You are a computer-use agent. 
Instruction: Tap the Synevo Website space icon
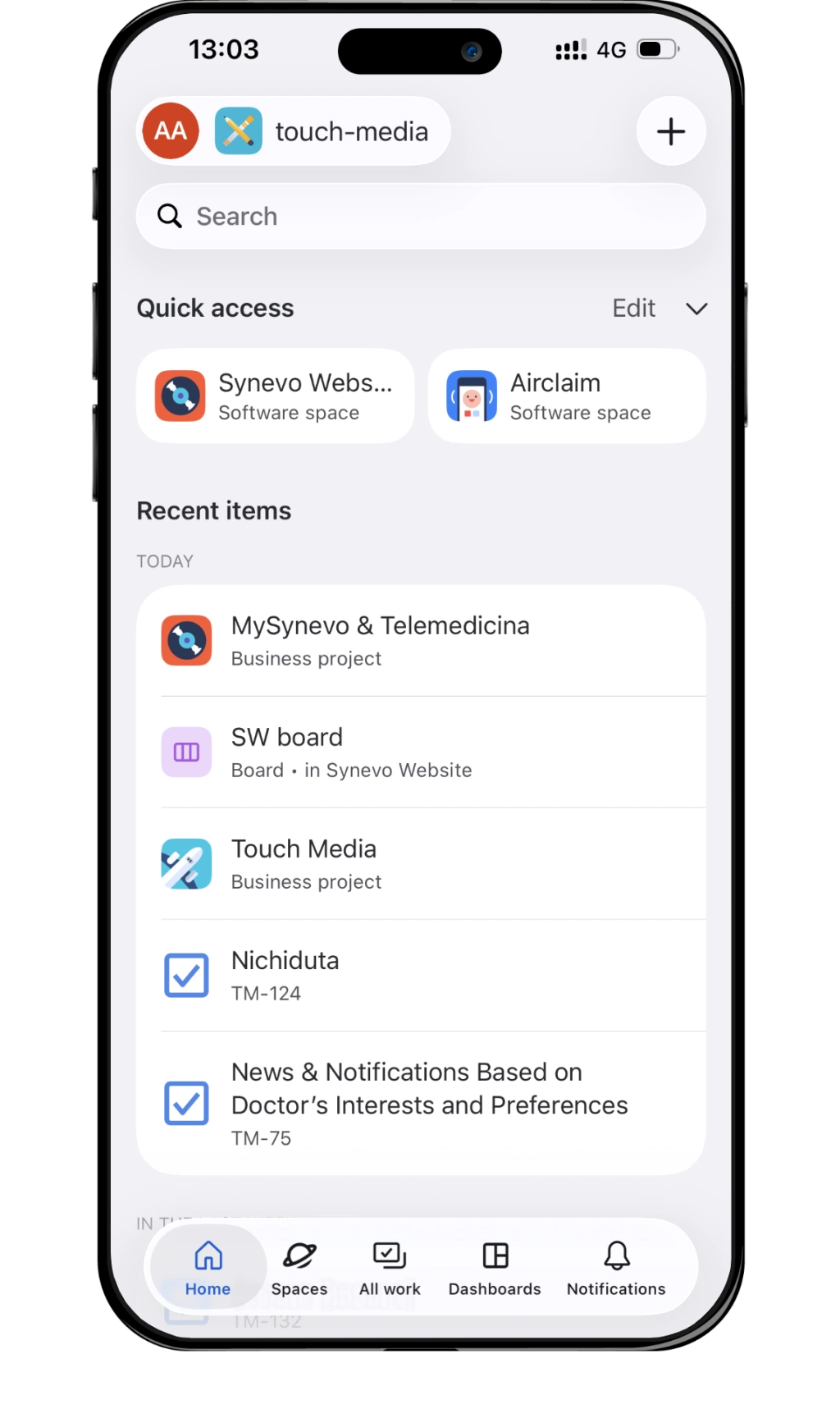click(180, 396)
